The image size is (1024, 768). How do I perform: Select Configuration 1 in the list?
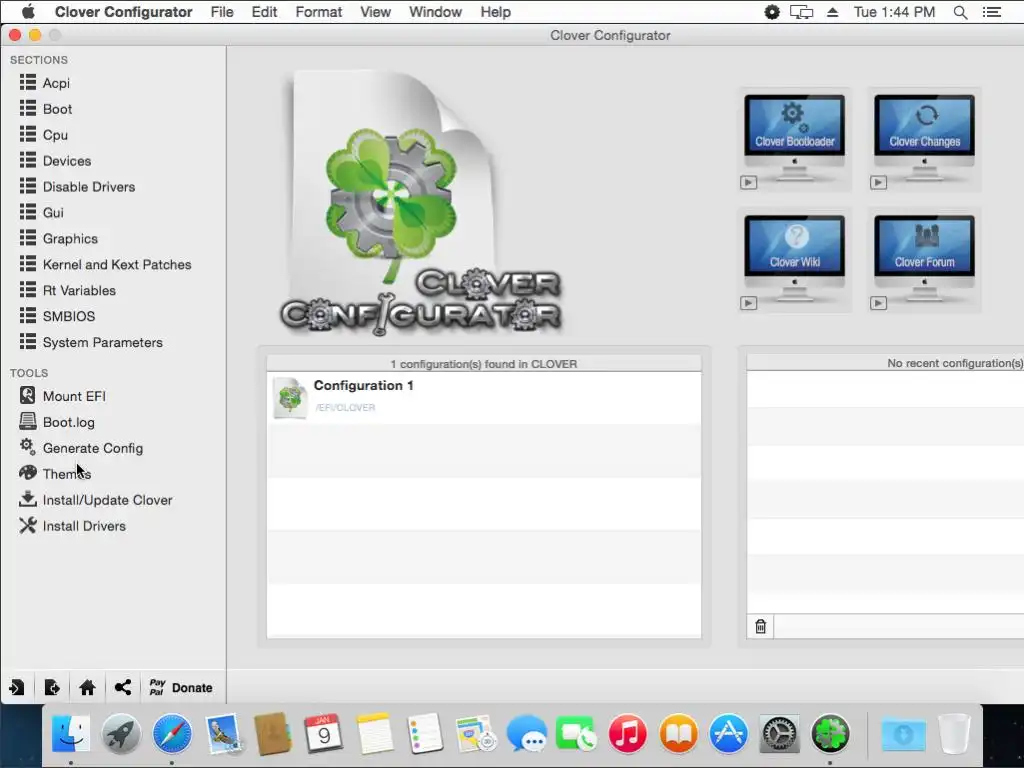point(484,398)
